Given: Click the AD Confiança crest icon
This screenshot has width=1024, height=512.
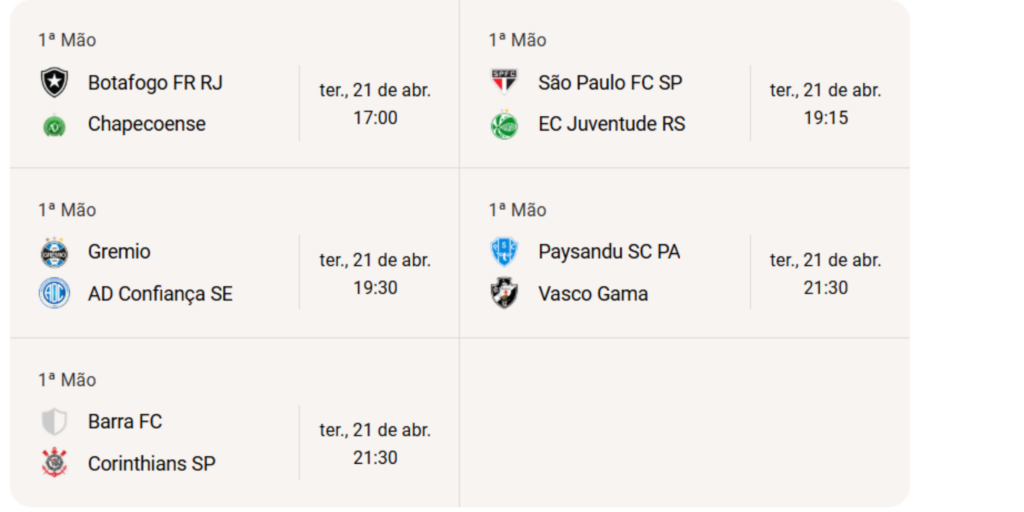Looking at the screenshot, I should [x=54, y=294].
